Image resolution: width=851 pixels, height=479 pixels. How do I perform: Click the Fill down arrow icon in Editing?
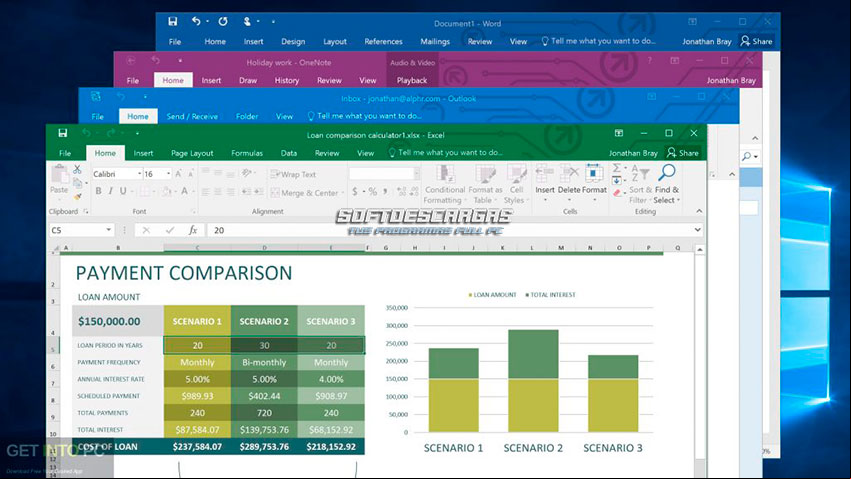tap(617, 181)
